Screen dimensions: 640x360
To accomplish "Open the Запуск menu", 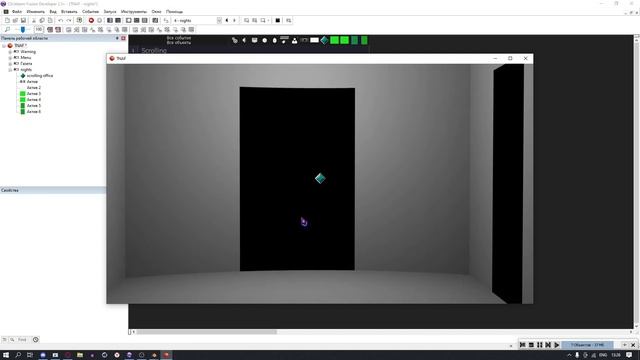I will point(110,12).
